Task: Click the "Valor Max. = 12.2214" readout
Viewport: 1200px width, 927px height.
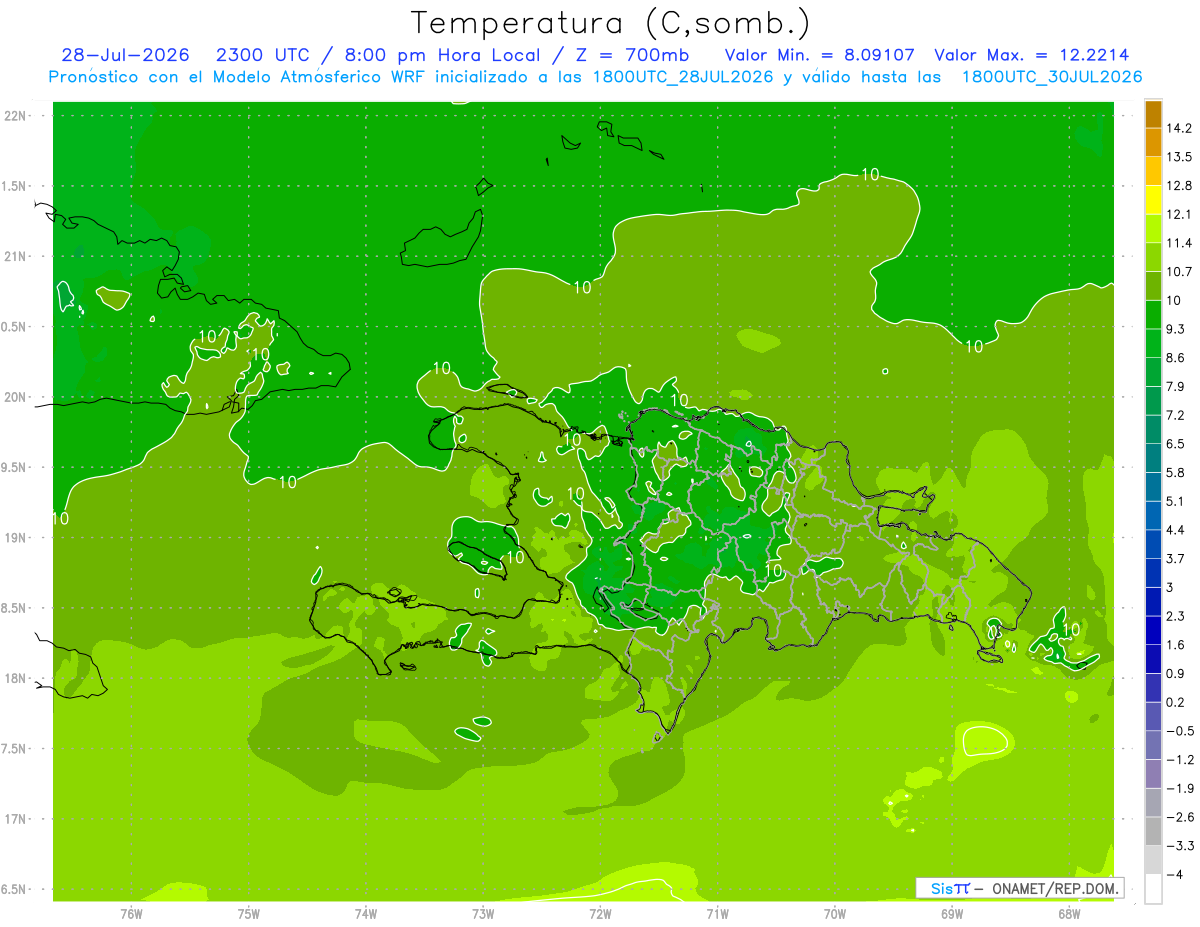Action: [x=1032, y=55]
